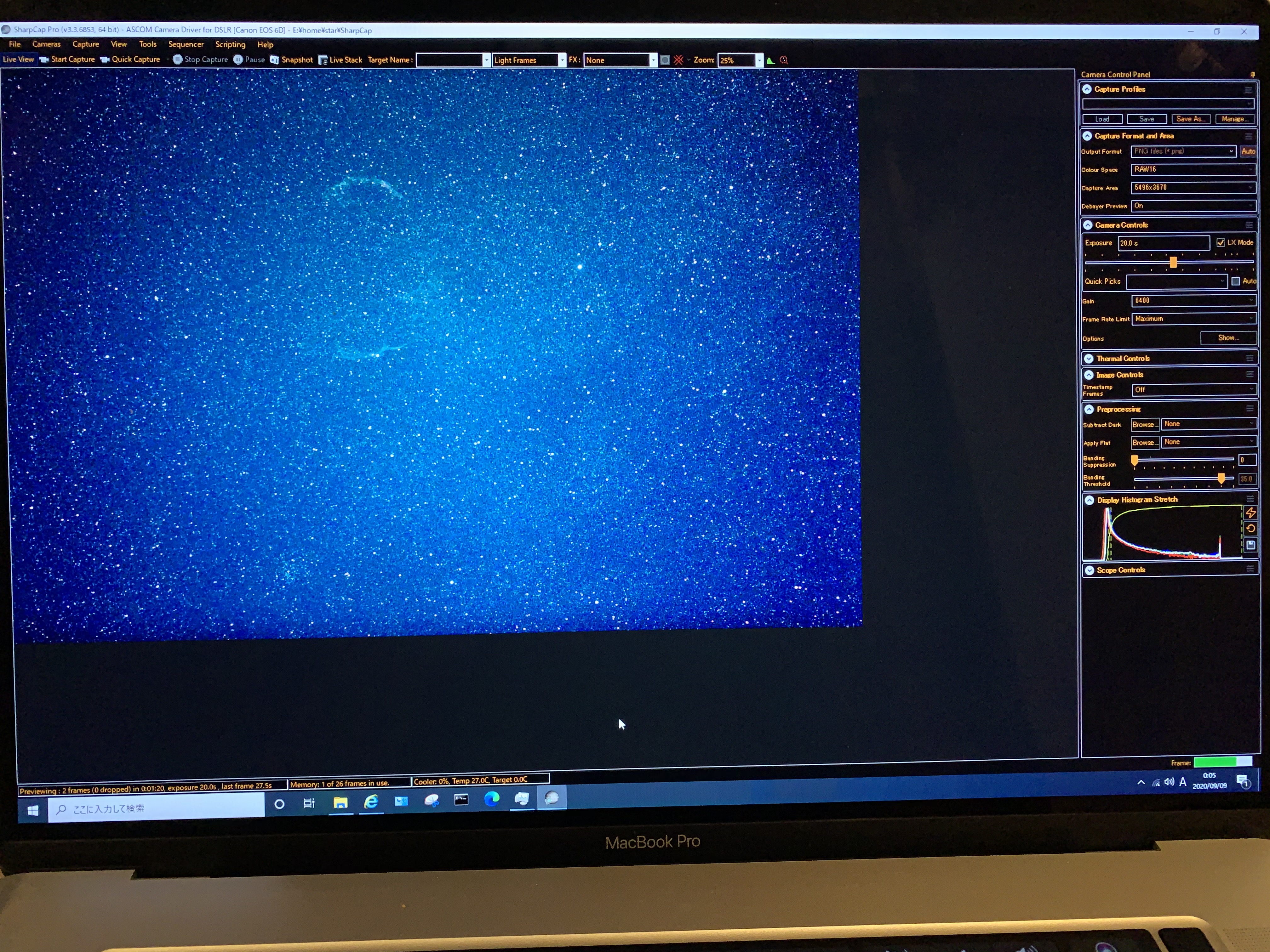The image size is (1270, 952).
Task: Expand the Thermal Controls section
Action: pyautogui.click(x=1089, y=359)
